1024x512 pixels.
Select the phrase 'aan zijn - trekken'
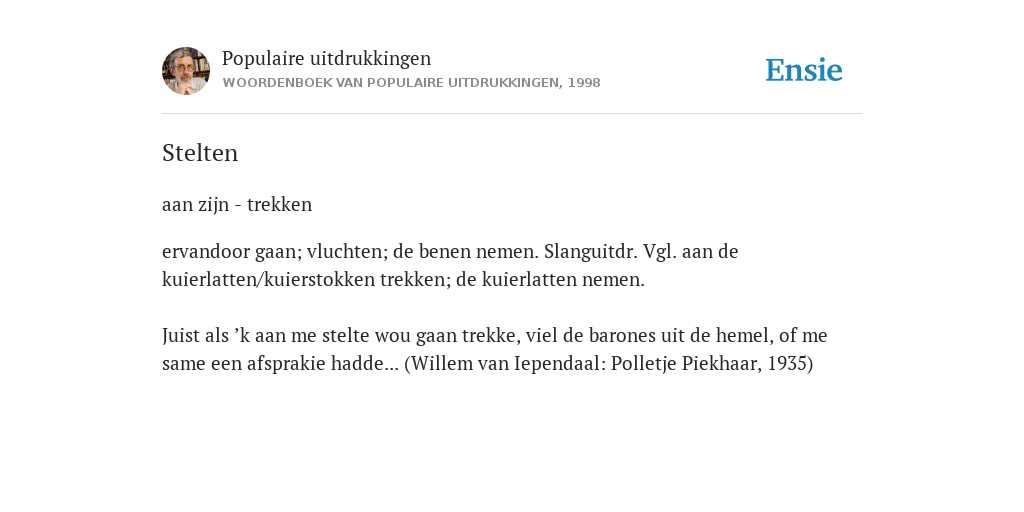click(x=237, y=204)
